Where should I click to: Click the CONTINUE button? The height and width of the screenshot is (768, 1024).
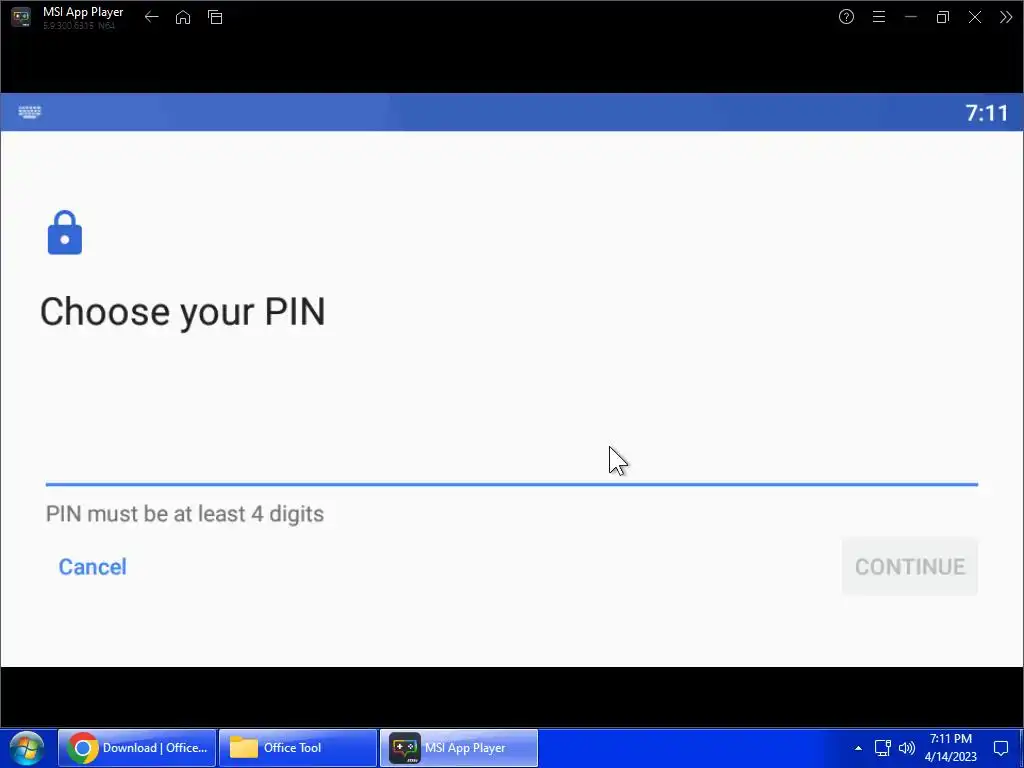coord(910,567)
